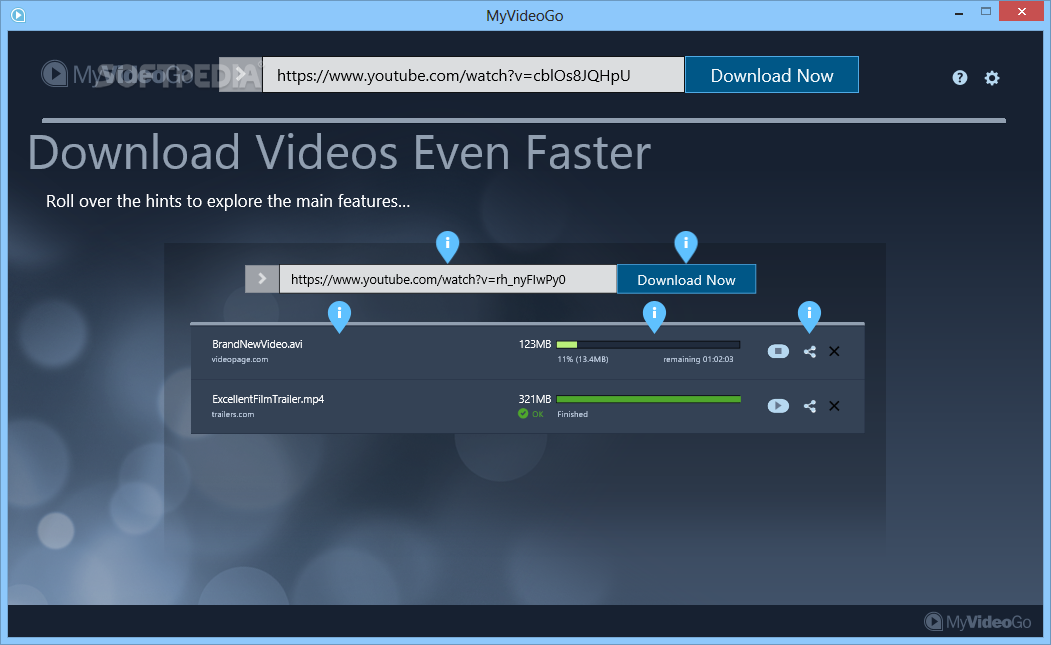
Task: Click the Finished status text
Action: [572, 414]
